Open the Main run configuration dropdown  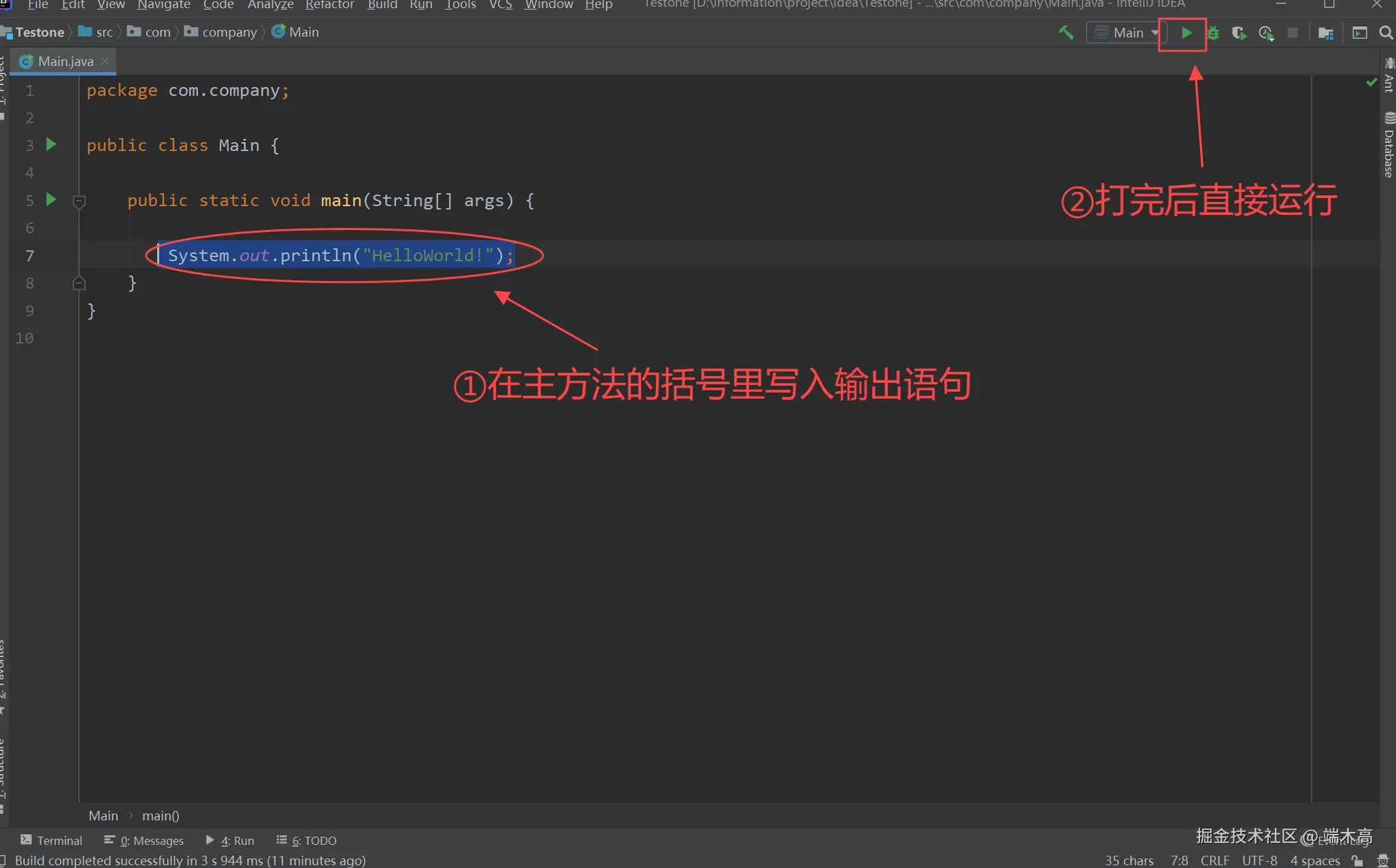click(1126, 32)
